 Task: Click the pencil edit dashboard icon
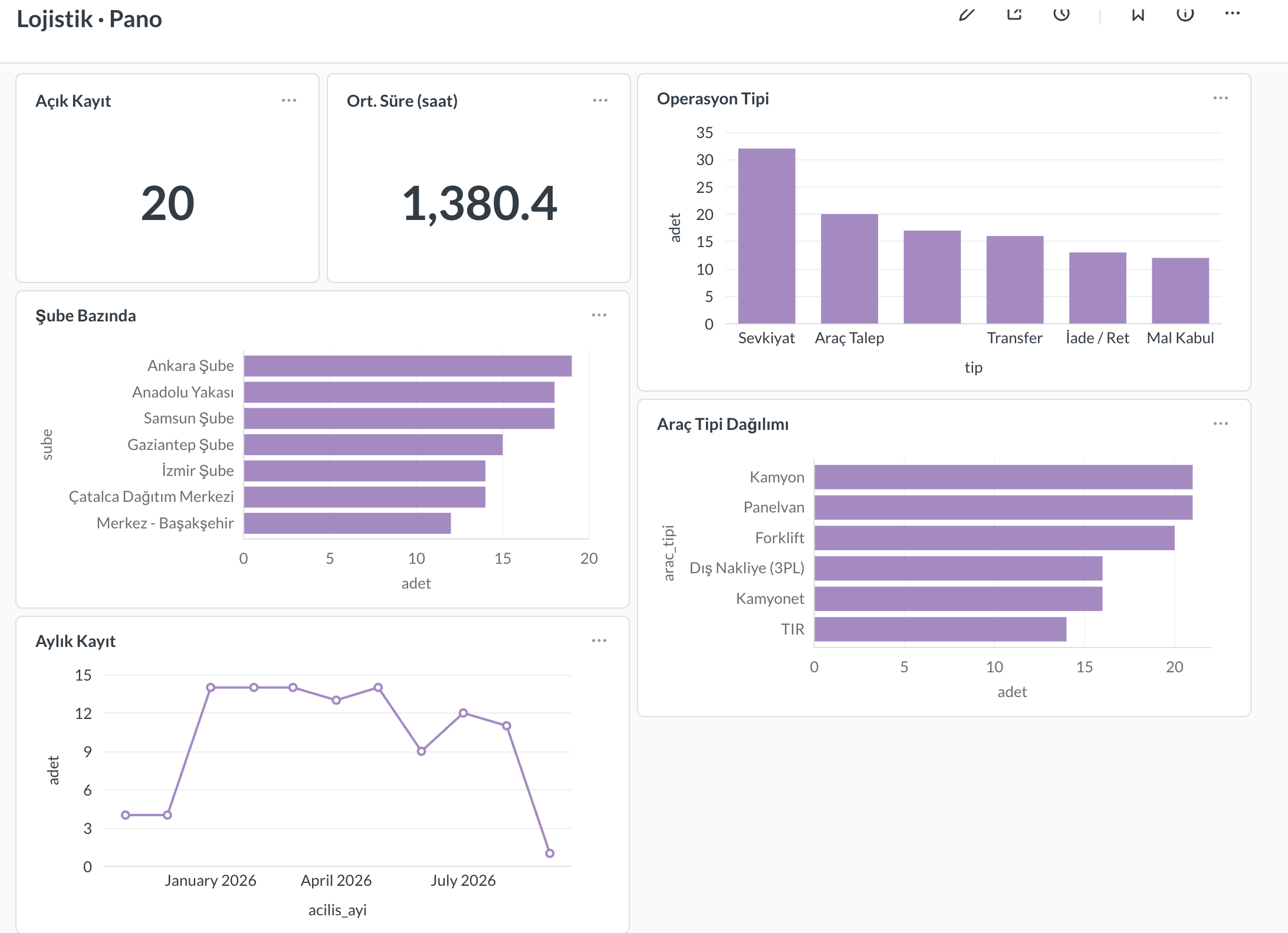(967, 14)
